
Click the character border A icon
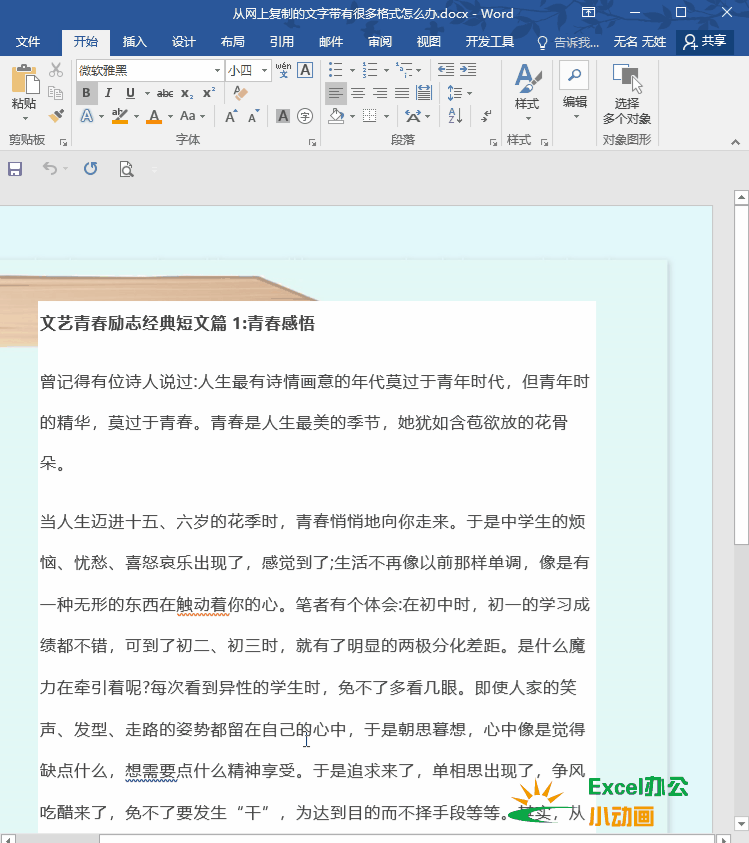(305, 70)
